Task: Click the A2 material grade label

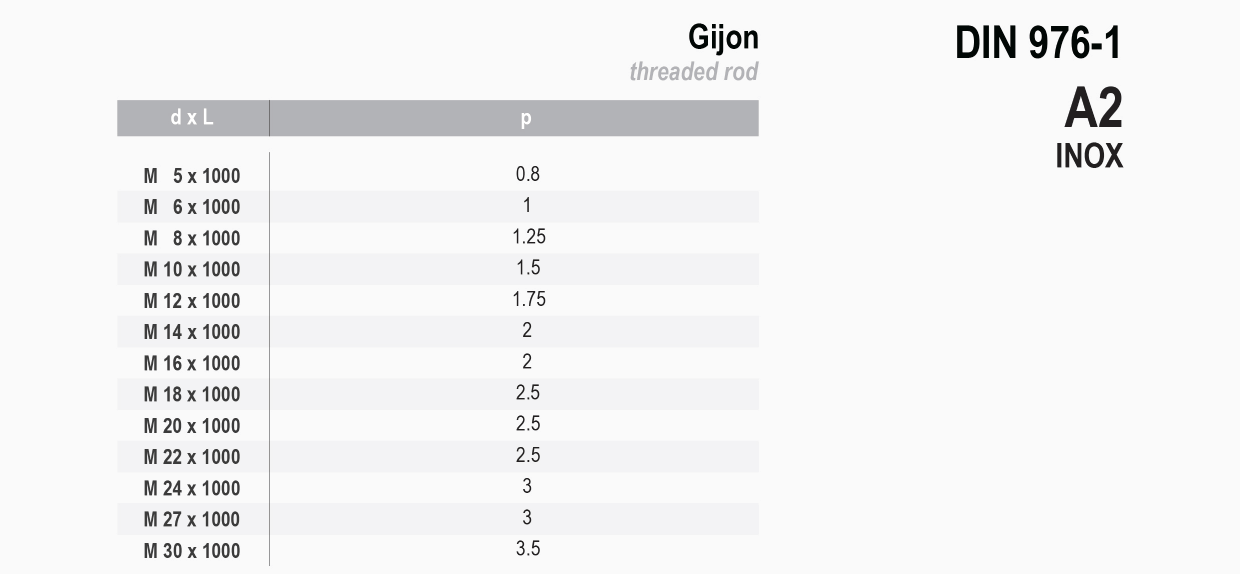Action: point(1093,108)
